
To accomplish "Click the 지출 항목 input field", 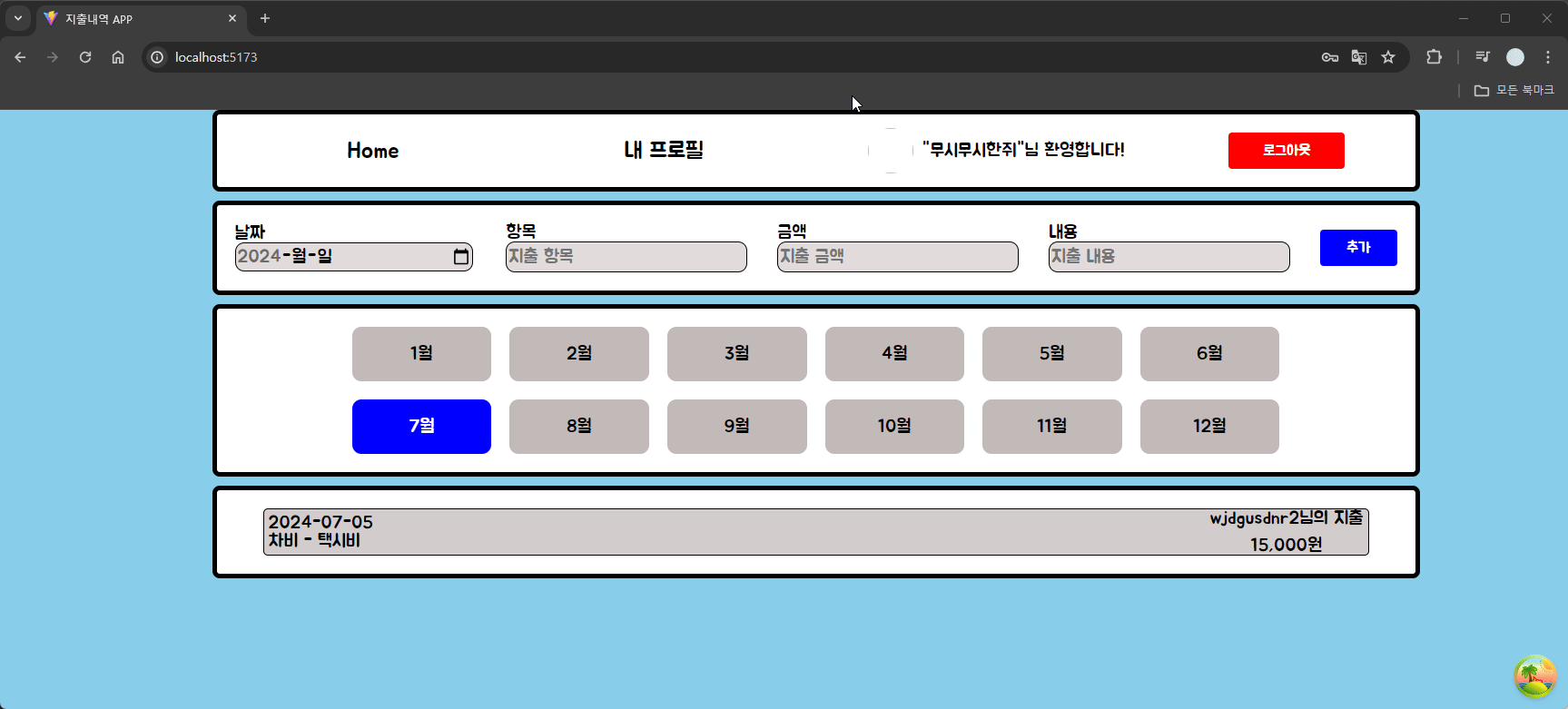I will coord(626,257).
